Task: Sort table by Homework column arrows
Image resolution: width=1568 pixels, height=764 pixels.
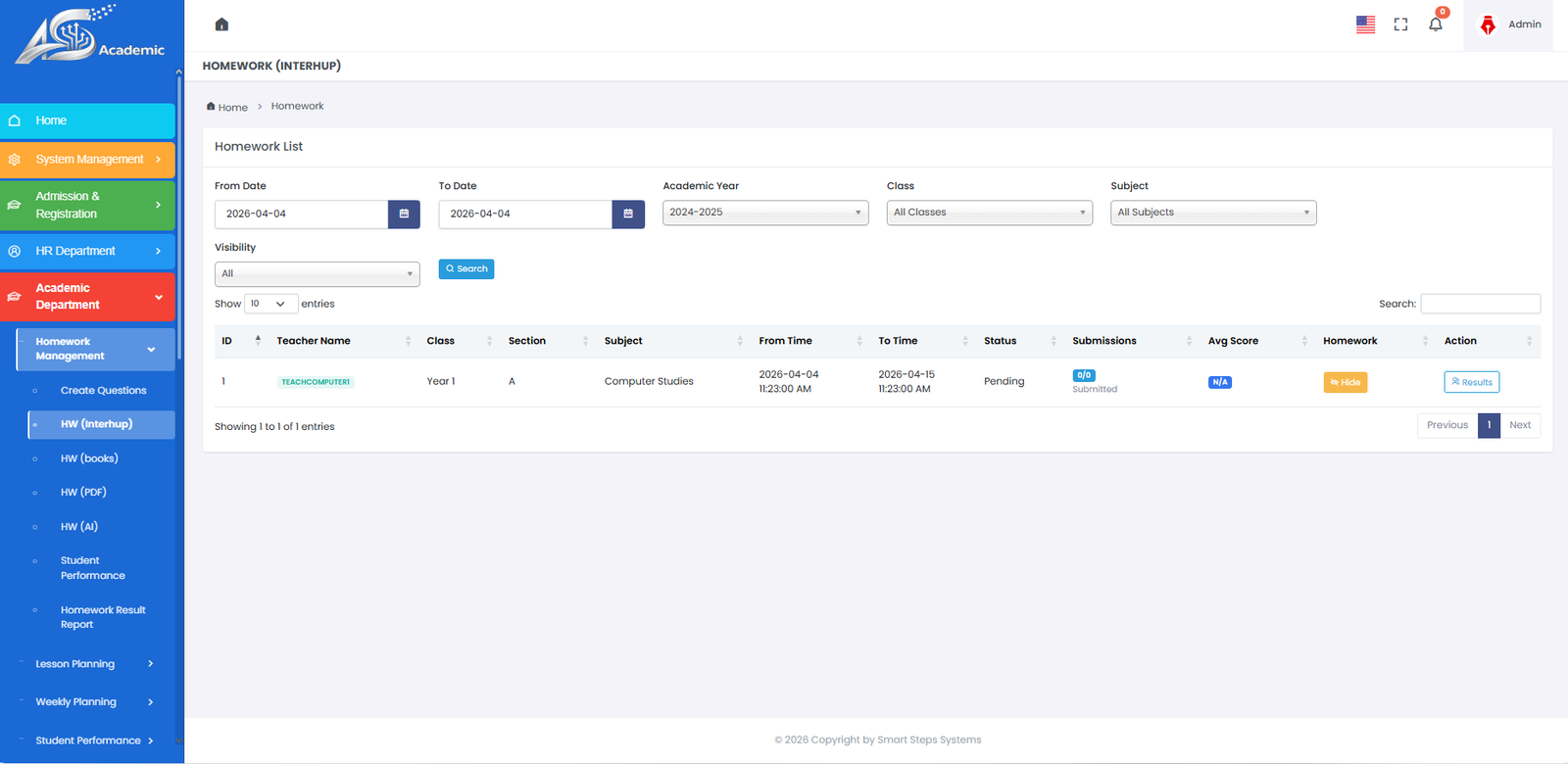Action: click(x=1425, y=341)
